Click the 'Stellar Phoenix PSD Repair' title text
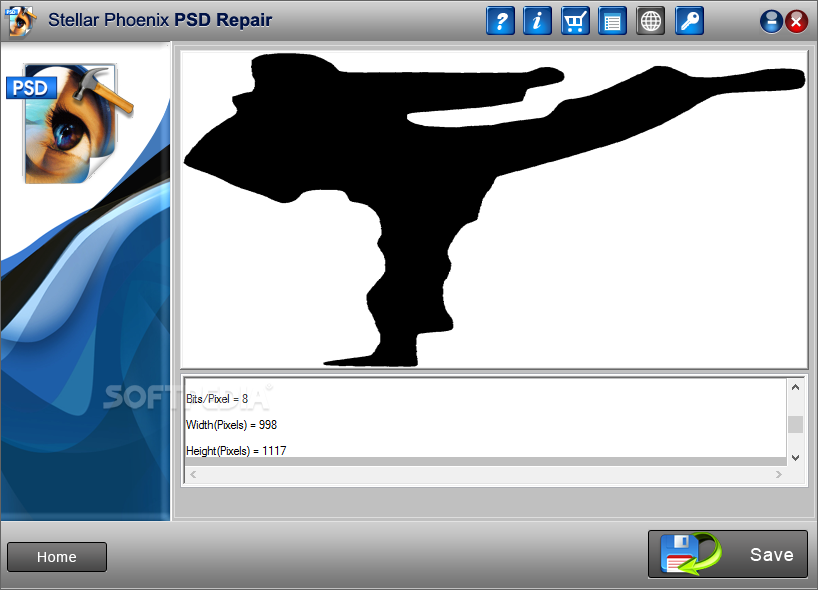The width and height of the screenshot is (818, 590). point(160,20)
